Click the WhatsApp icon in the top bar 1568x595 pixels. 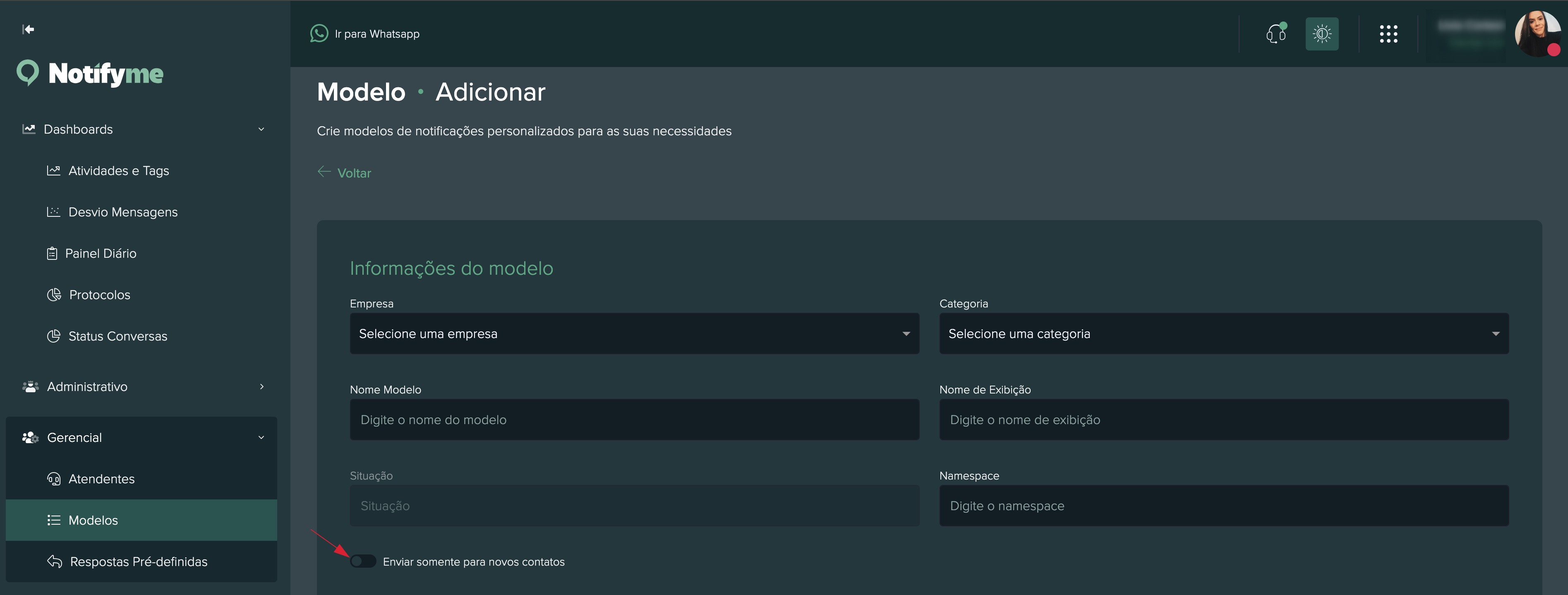click(319, 34)
